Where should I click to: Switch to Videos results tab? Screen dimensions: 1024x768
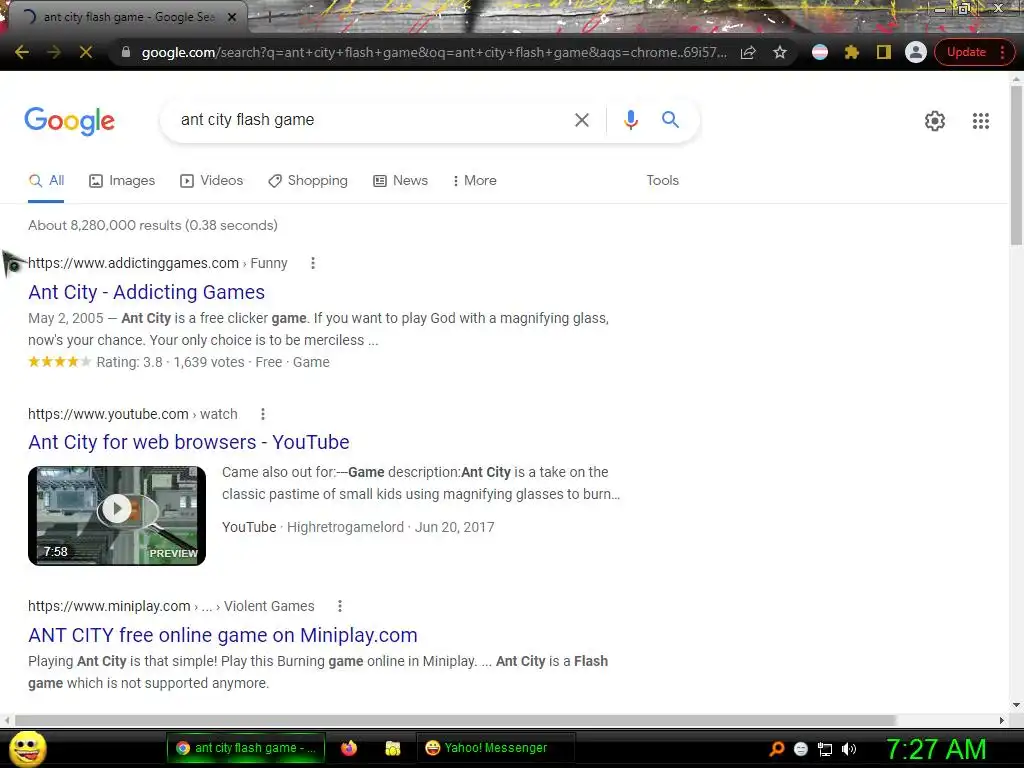(212, 181)
